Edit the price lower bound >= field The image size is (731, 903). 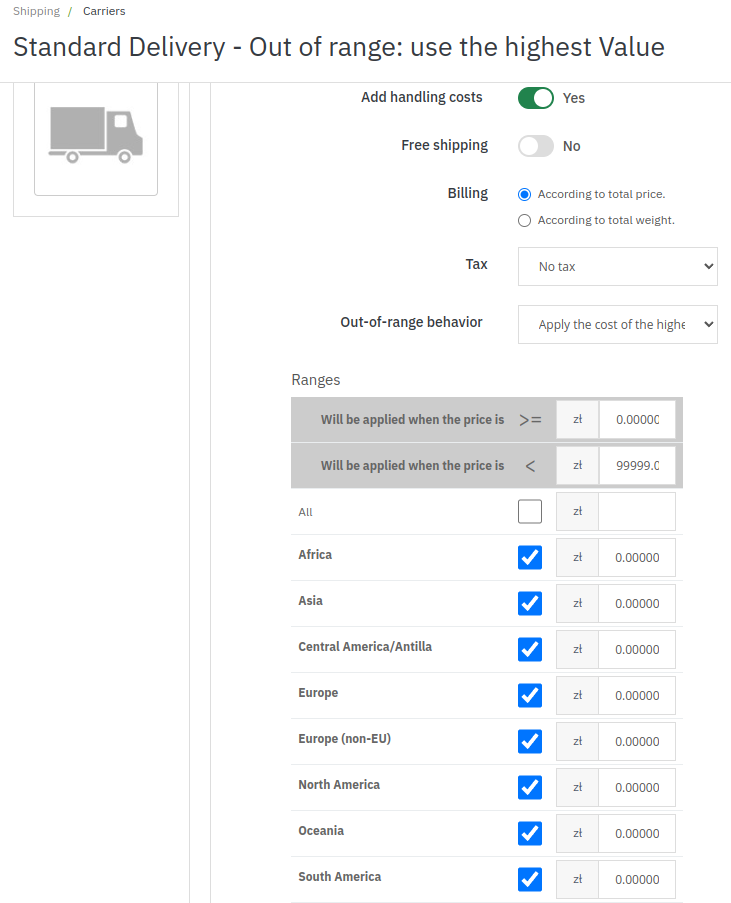pyautogui.click(x=637, y=420)
